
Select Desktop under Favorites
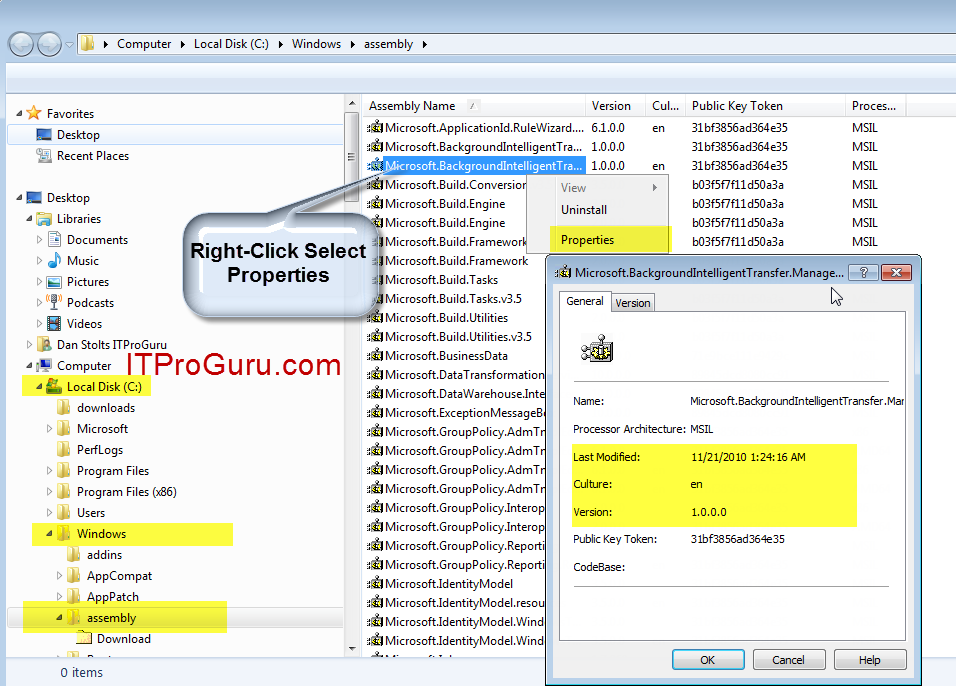(78, 135)
